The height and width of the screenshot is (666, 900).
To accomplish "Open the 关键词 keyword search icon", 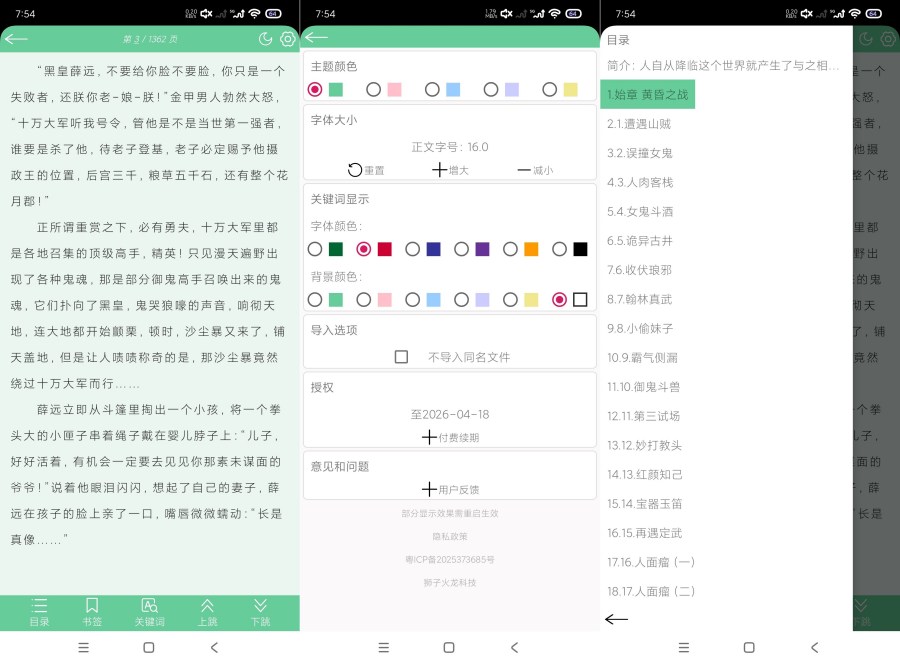I will [149, 611].
